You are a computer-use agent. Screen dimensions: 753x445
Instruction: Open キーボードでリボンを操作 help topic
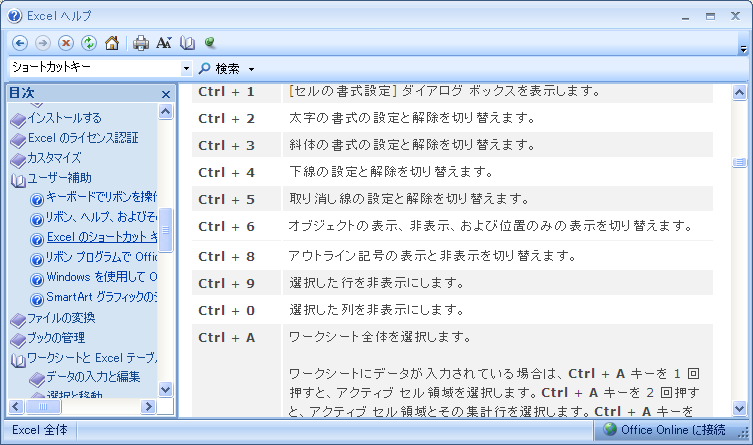(x=101, y=197)
